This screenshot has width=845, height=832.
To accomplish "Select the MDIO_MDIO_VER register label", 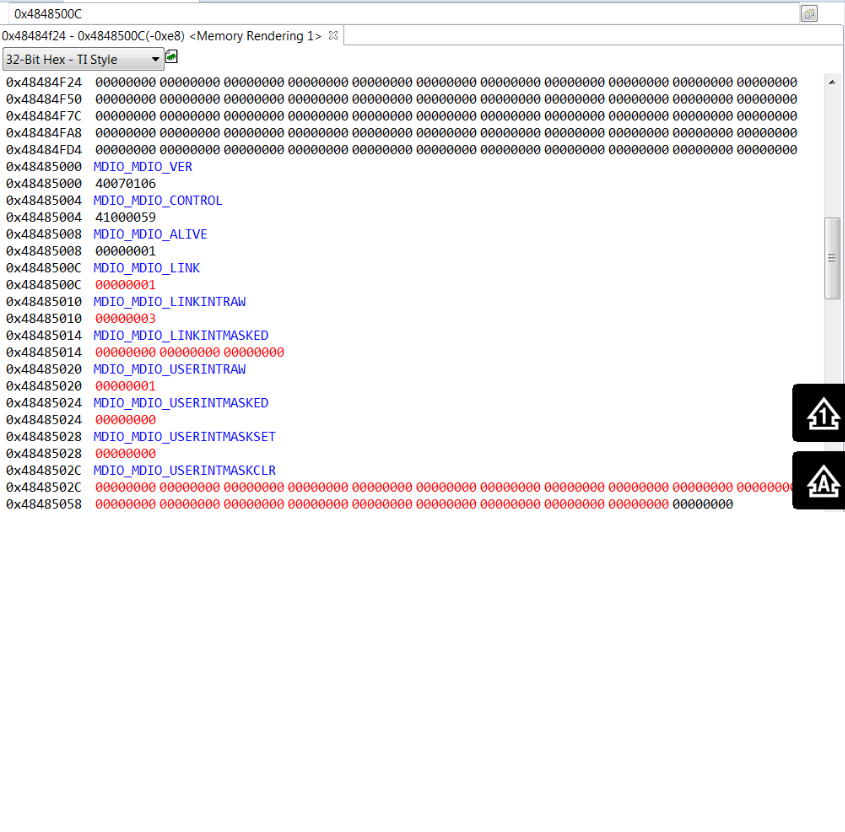I will pyautogui.click(x=143, y=167).
